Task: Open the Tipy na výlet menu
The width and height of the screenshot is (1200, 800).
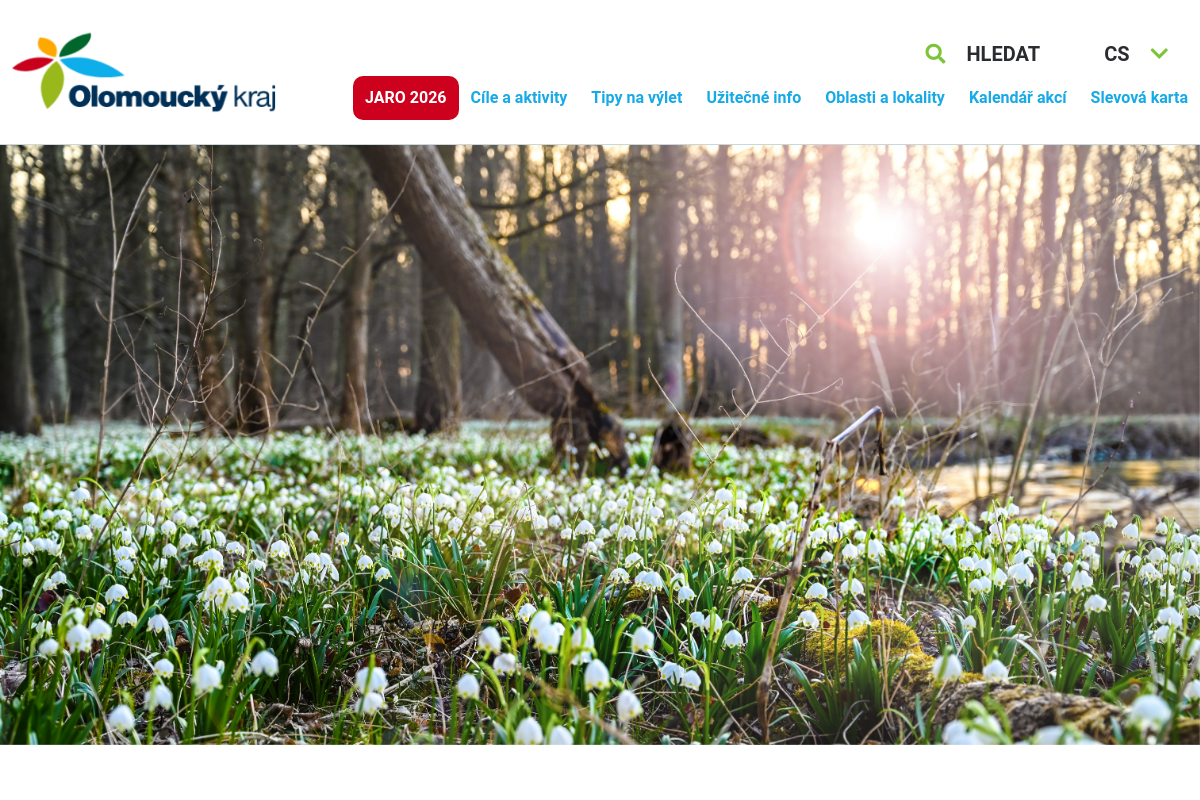Action: (x=637, y=98)
